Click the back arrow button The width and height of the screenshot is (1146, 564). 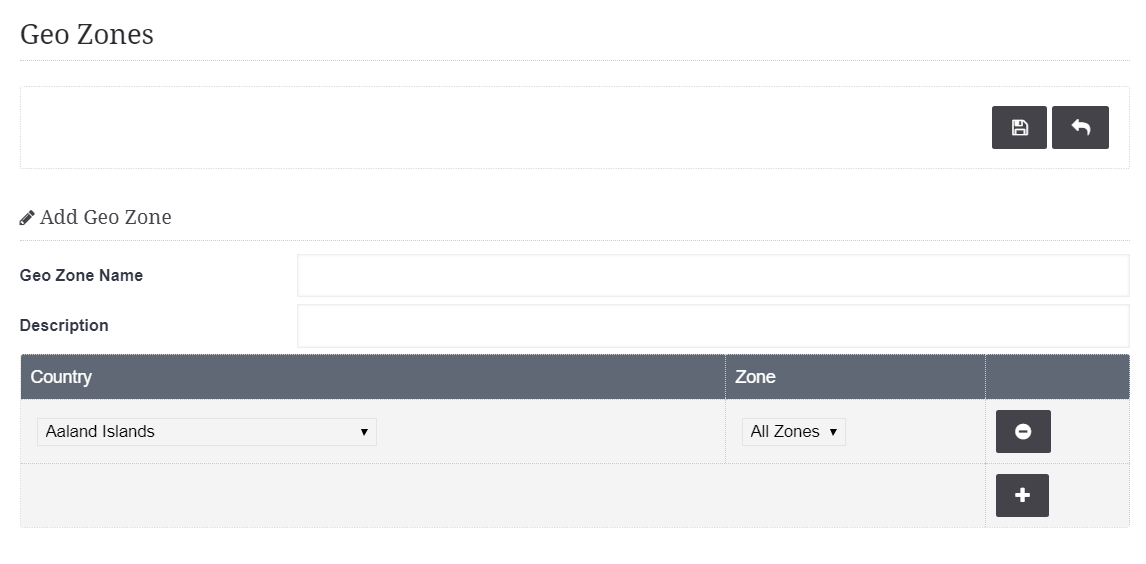click(x=1080, y=128)
